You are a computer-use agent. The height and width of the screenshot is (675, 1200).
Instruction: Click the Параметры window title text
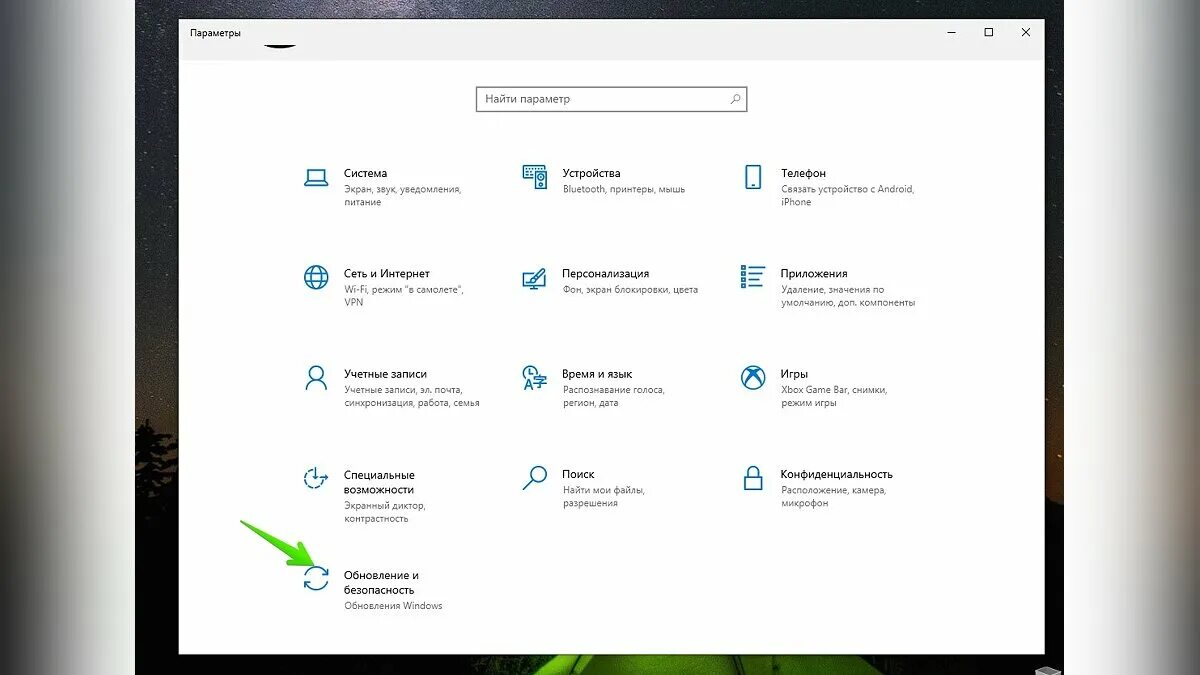pos(217,32)
